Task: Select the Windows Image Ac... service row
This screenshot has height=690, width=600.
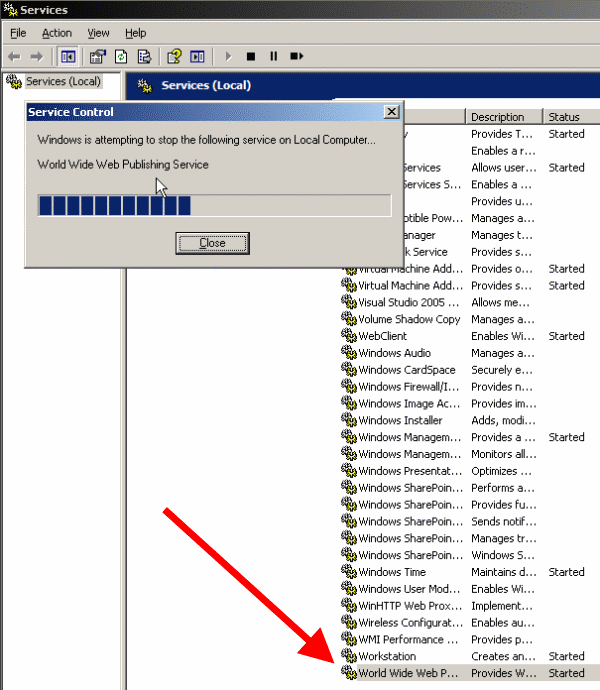Action: tap(470, 404)
